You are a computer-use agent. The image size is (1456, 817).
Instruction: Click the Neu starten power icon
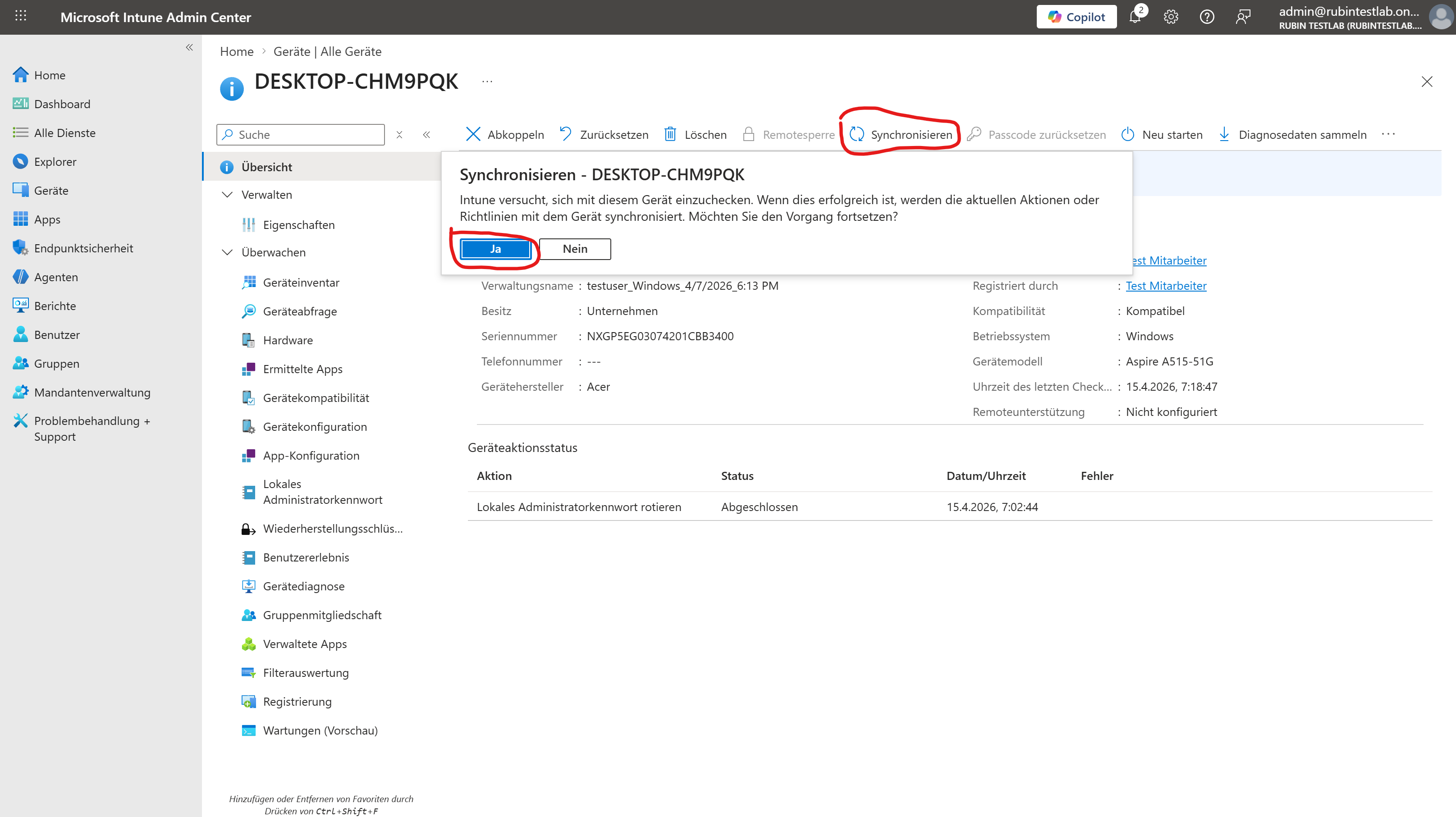click(1127, 134)
